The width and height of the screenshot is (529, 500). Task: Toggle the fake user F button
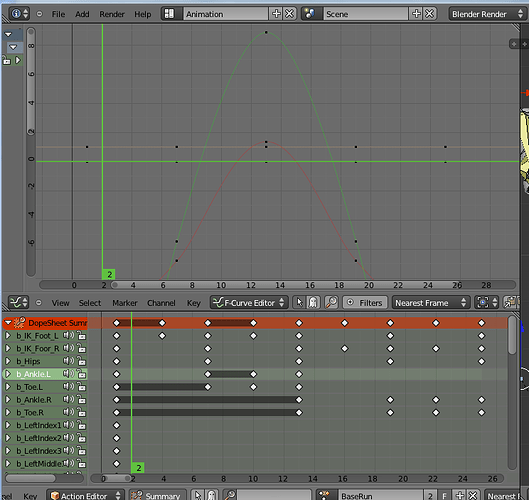[x=445, y=495]
